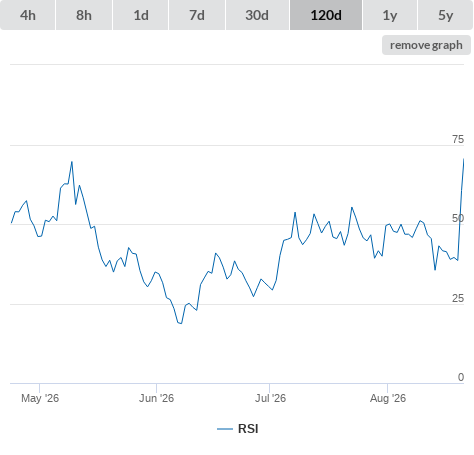View the 5y time range
474x455 pixels.
(x=445, y=15)
